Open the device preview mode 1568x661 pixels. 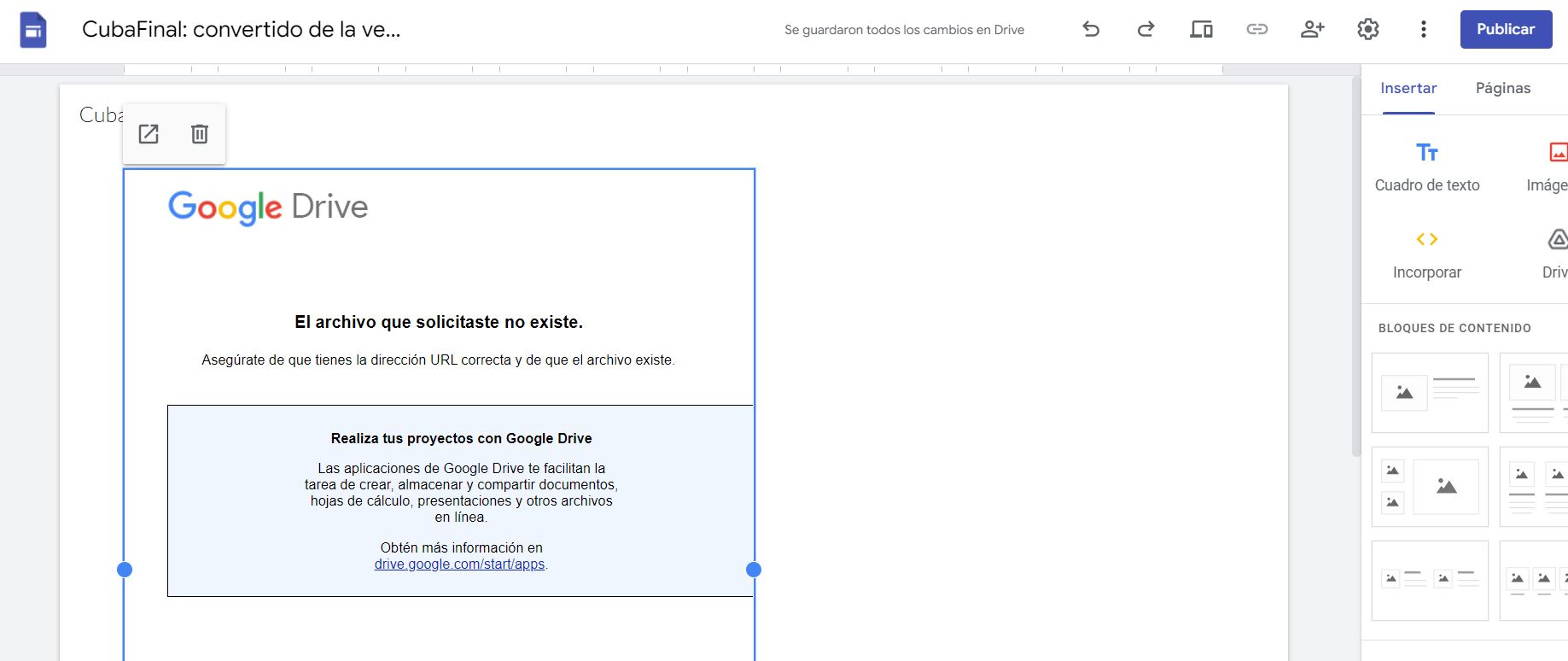pyautogui.click(x=1201, y=29)
